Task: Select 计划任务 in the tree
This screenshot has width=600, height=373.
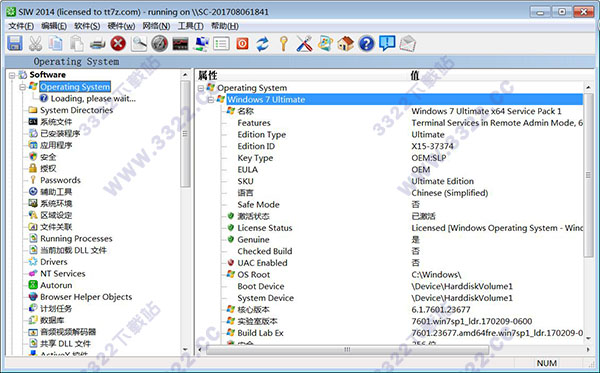Action: [56, 309]
